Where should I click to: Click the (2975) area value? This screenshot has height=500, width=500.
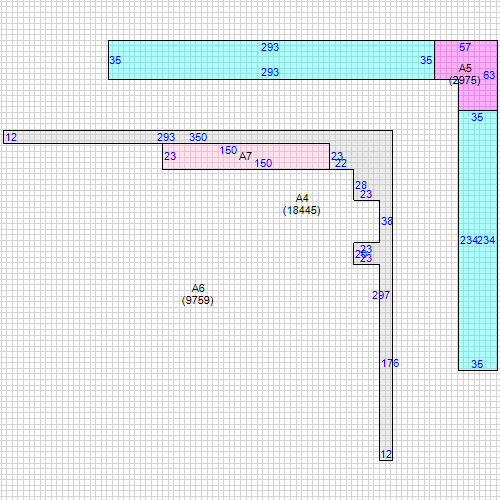tap(465, 80)
